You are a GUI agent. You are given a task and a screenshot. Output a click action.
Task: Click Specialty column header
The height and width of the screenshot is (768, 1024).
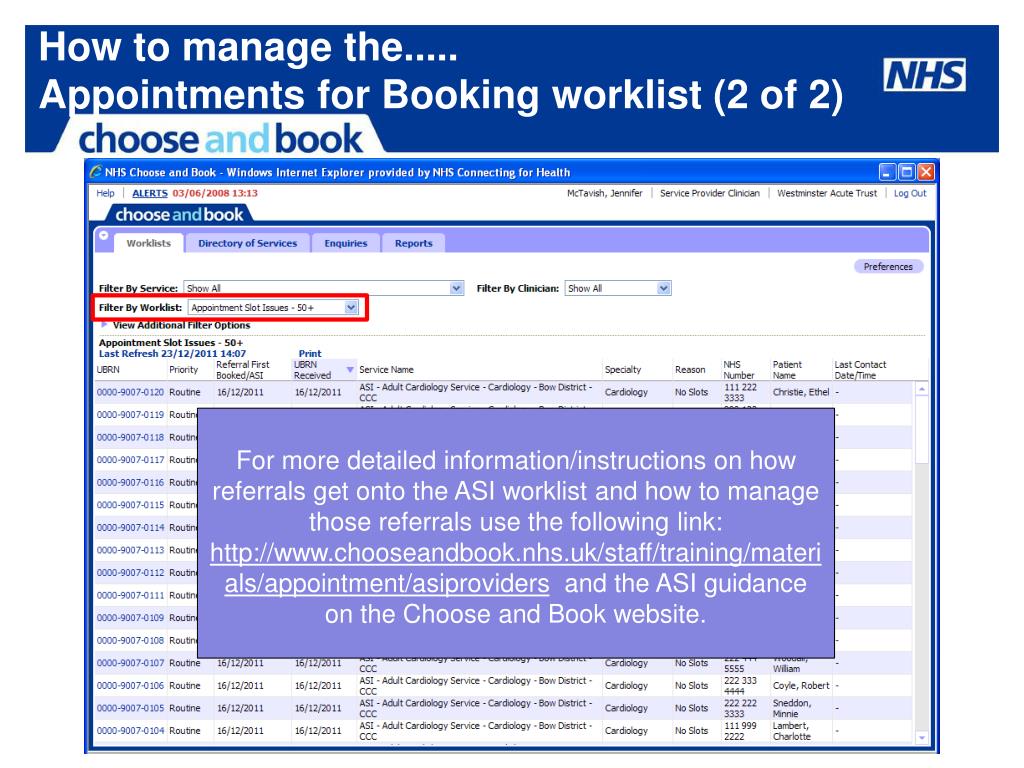[x=622, y=370]
